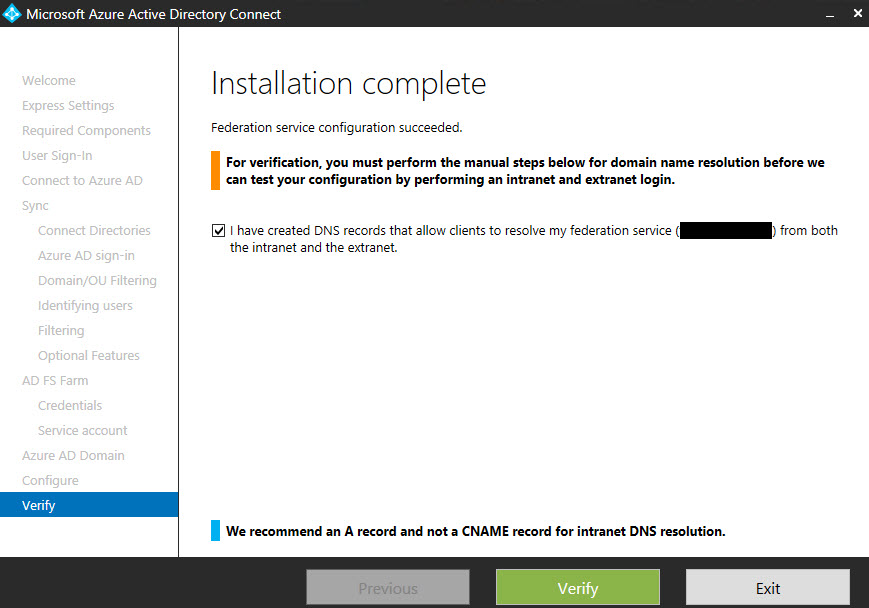Open Connect to Azure AD step
The height and width of the screenshot is (608, 869).
click(82, 181)
